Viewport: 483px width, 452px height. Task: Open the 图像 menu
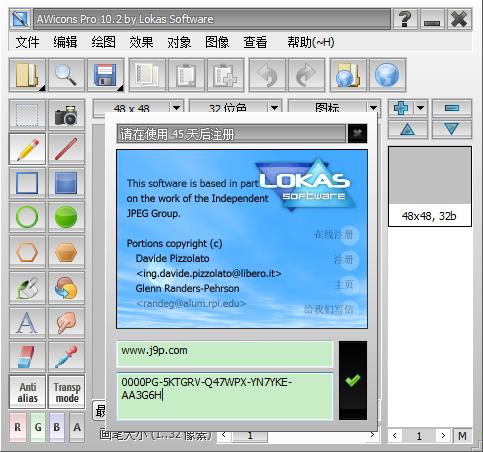point(217,42)
